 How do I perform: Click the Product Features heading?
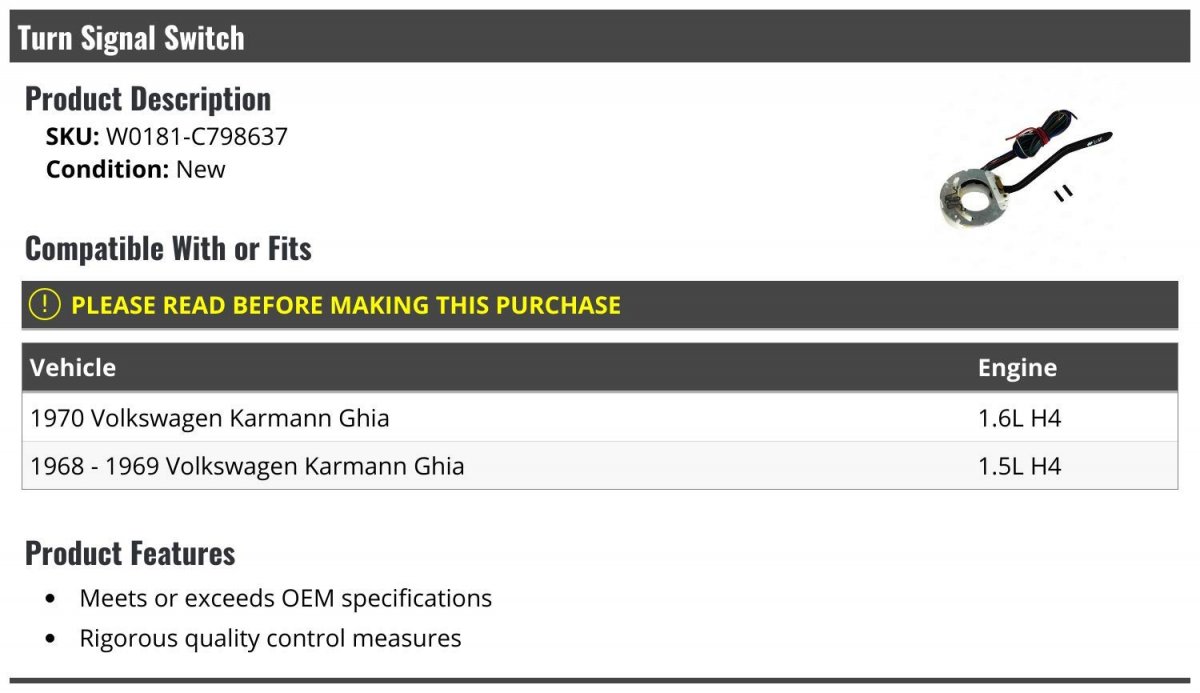click(x=130, y=552)
